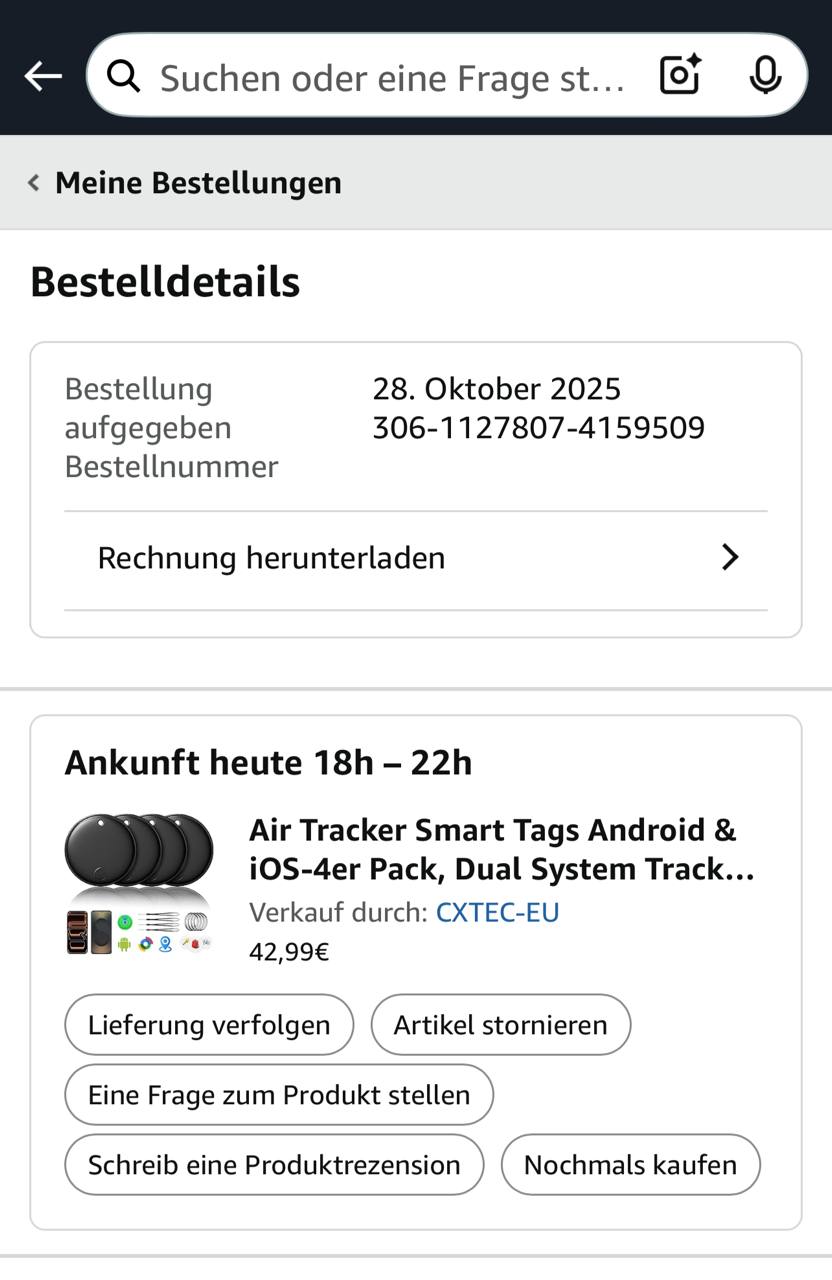Expand the chevron next to Rechnung herunterladen

pos(730,558)
